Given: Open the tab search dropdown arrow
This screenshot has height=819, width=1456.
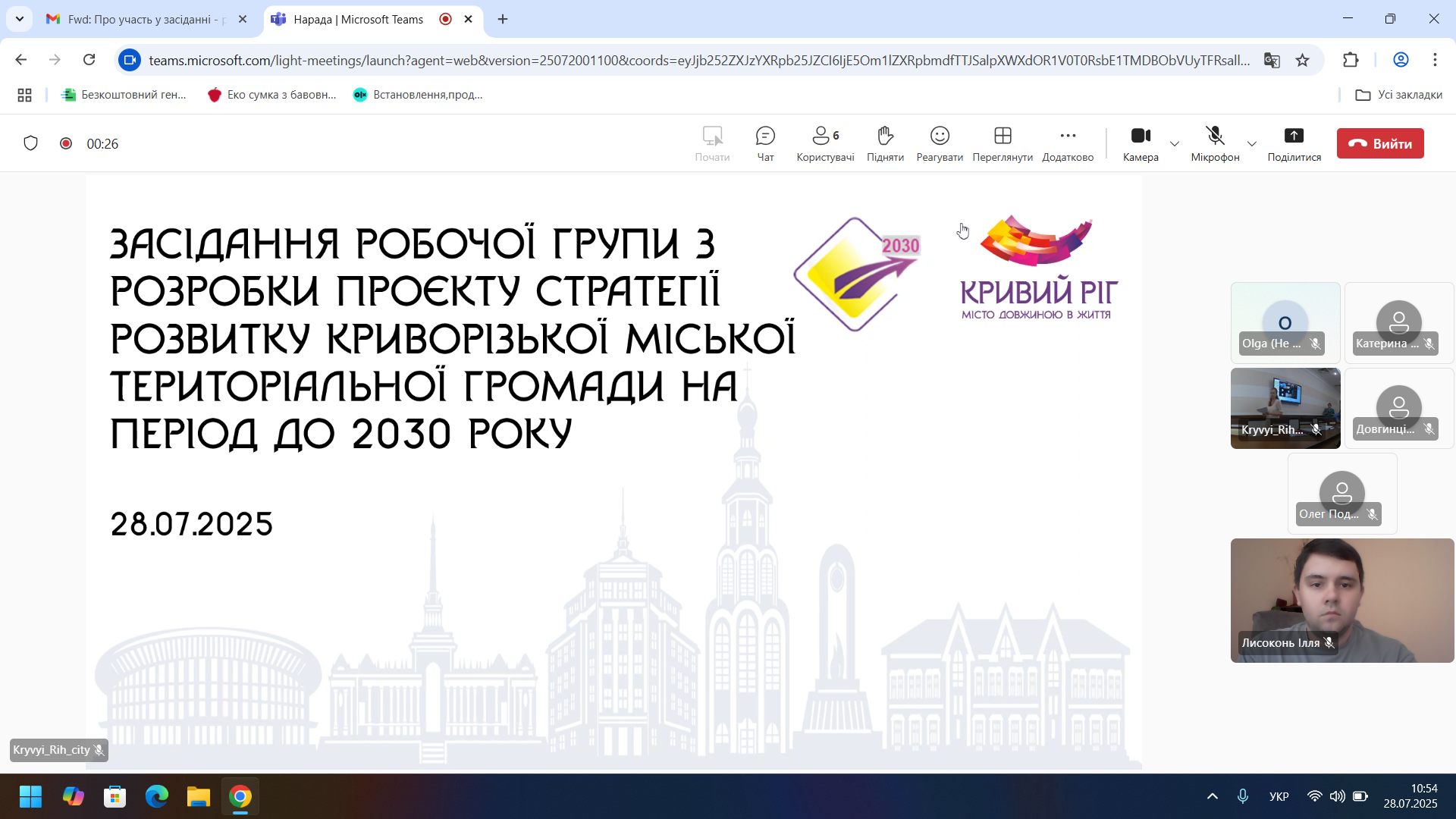Looking at the screenshot, I should click(x=20, y=19).
